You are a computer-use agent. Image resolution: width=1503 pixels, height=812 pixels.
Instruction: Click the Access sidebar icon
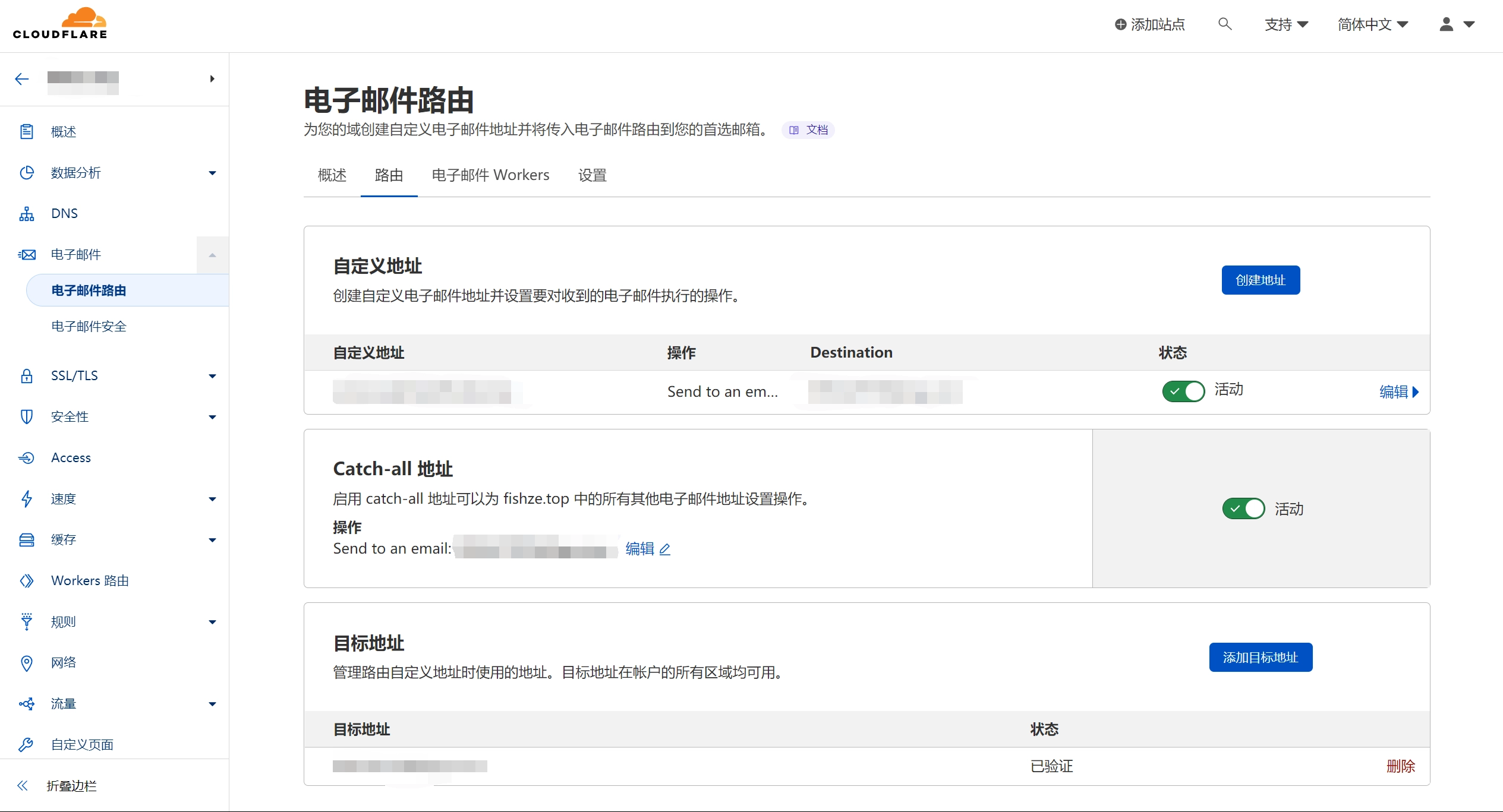pyautogui.click(x=26, y=458)
